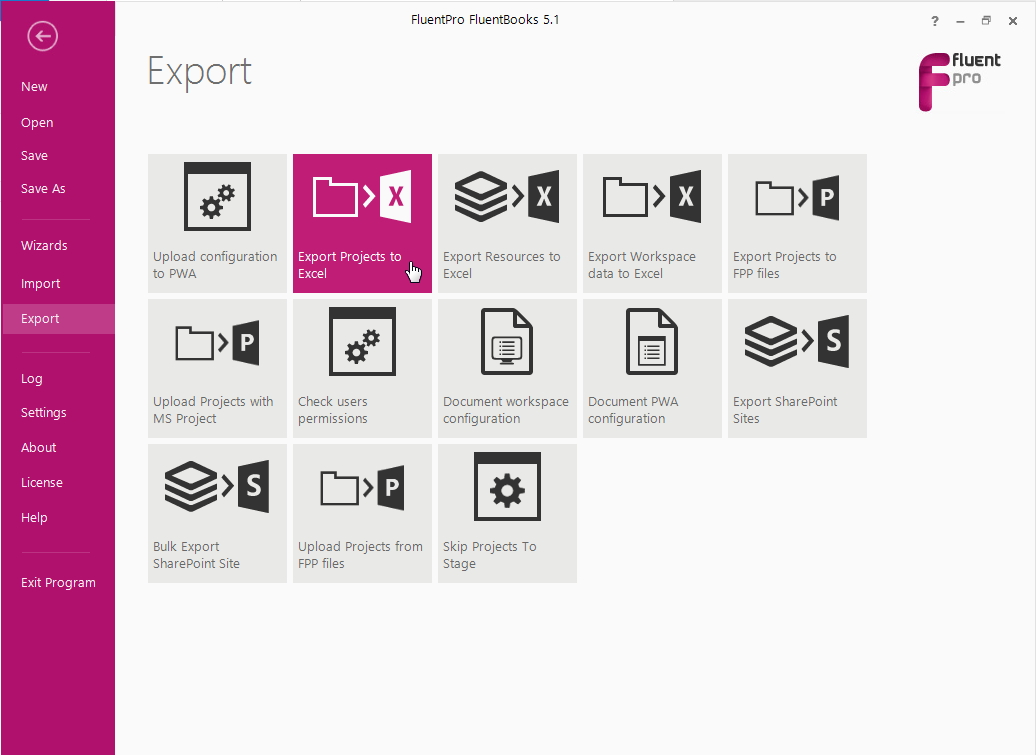The width and height of the screenshot is (1036, 755).
Task: Choose Open in the sidebar
Action: [x=37, y=122]
